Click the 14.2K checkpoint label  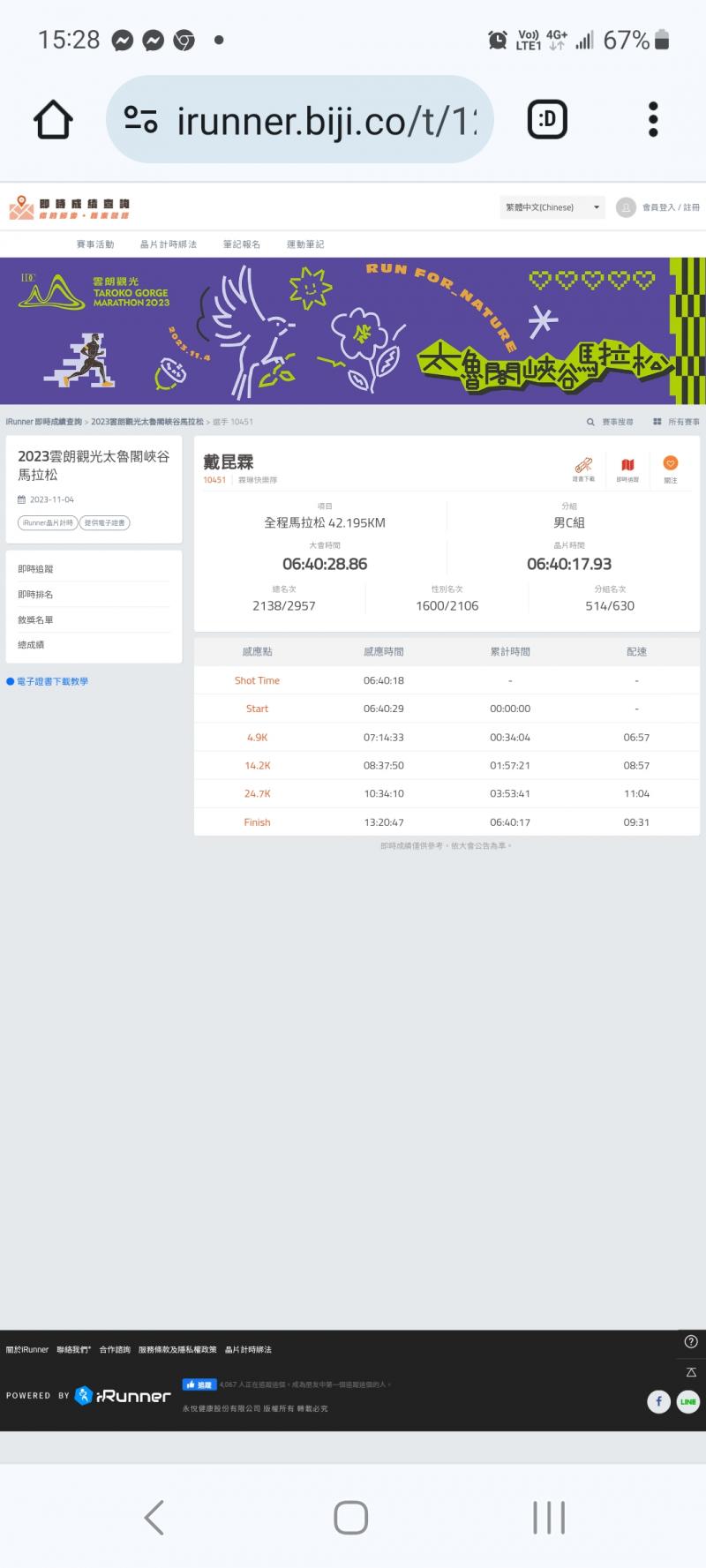point(257,765)
